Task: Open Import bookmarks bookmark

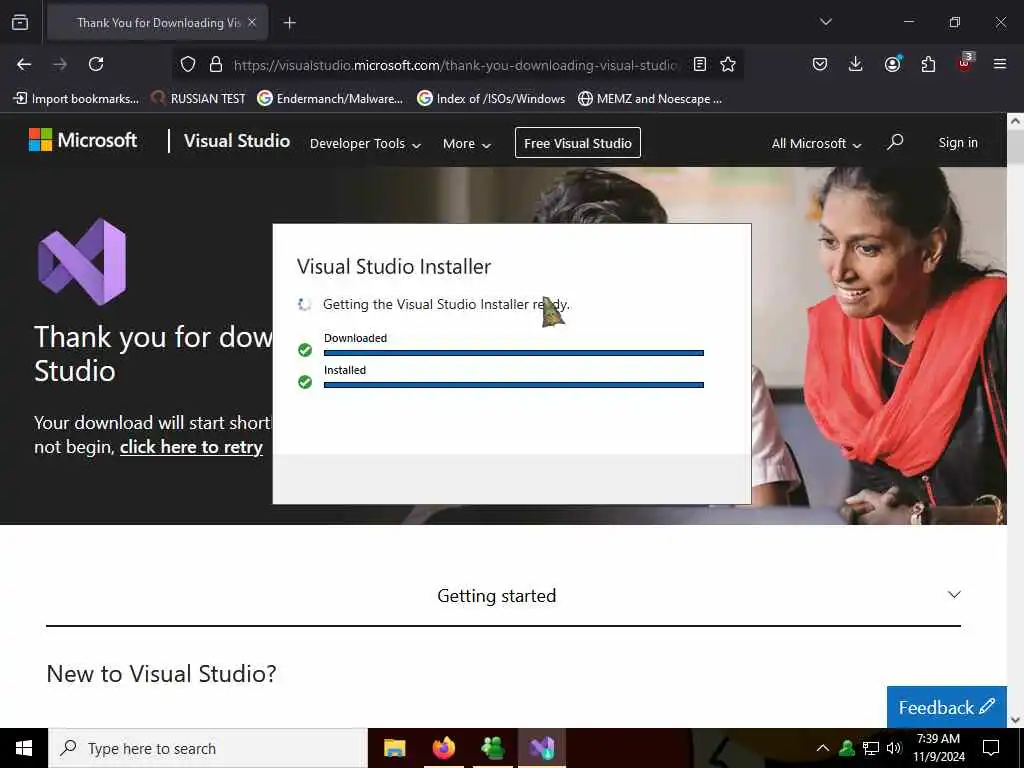Action: pos(76,99)
